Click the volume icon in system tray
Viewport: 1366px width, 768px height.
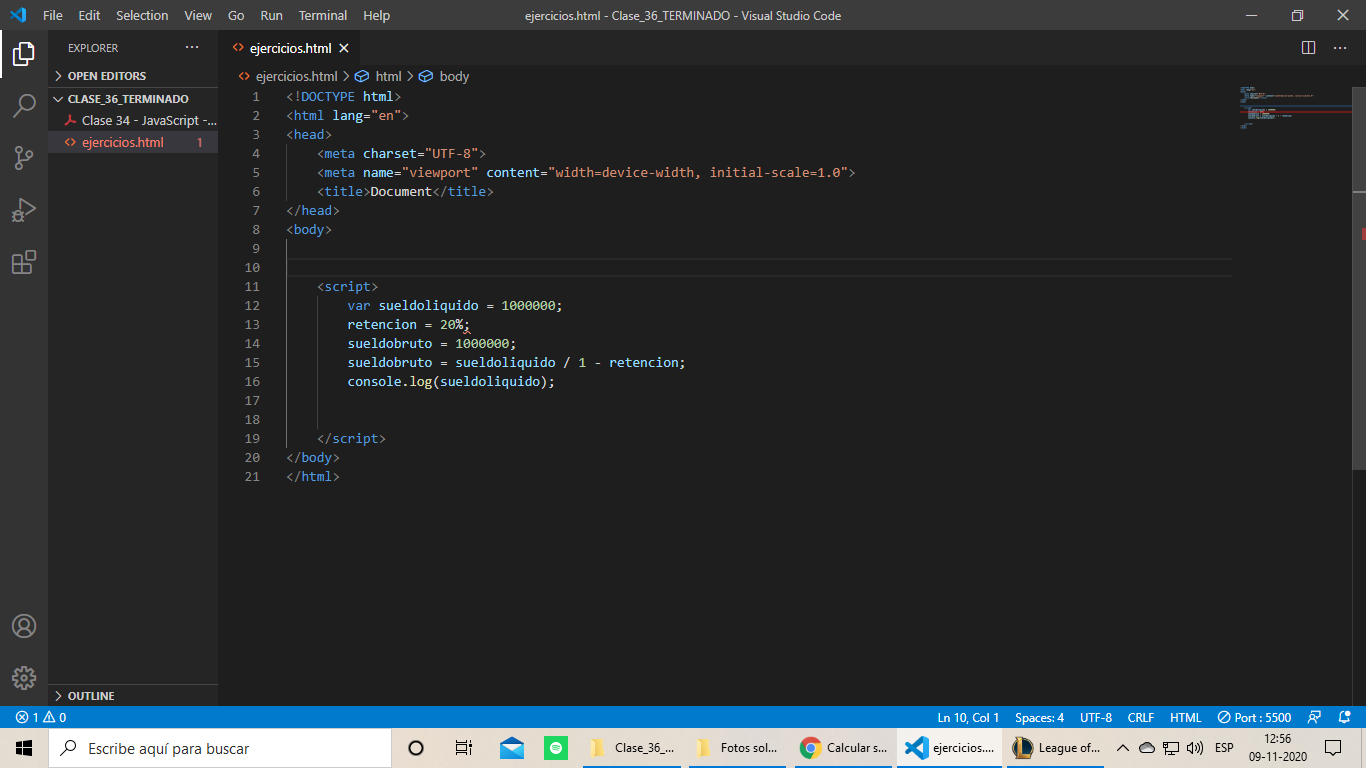[x=1195, y=748]
